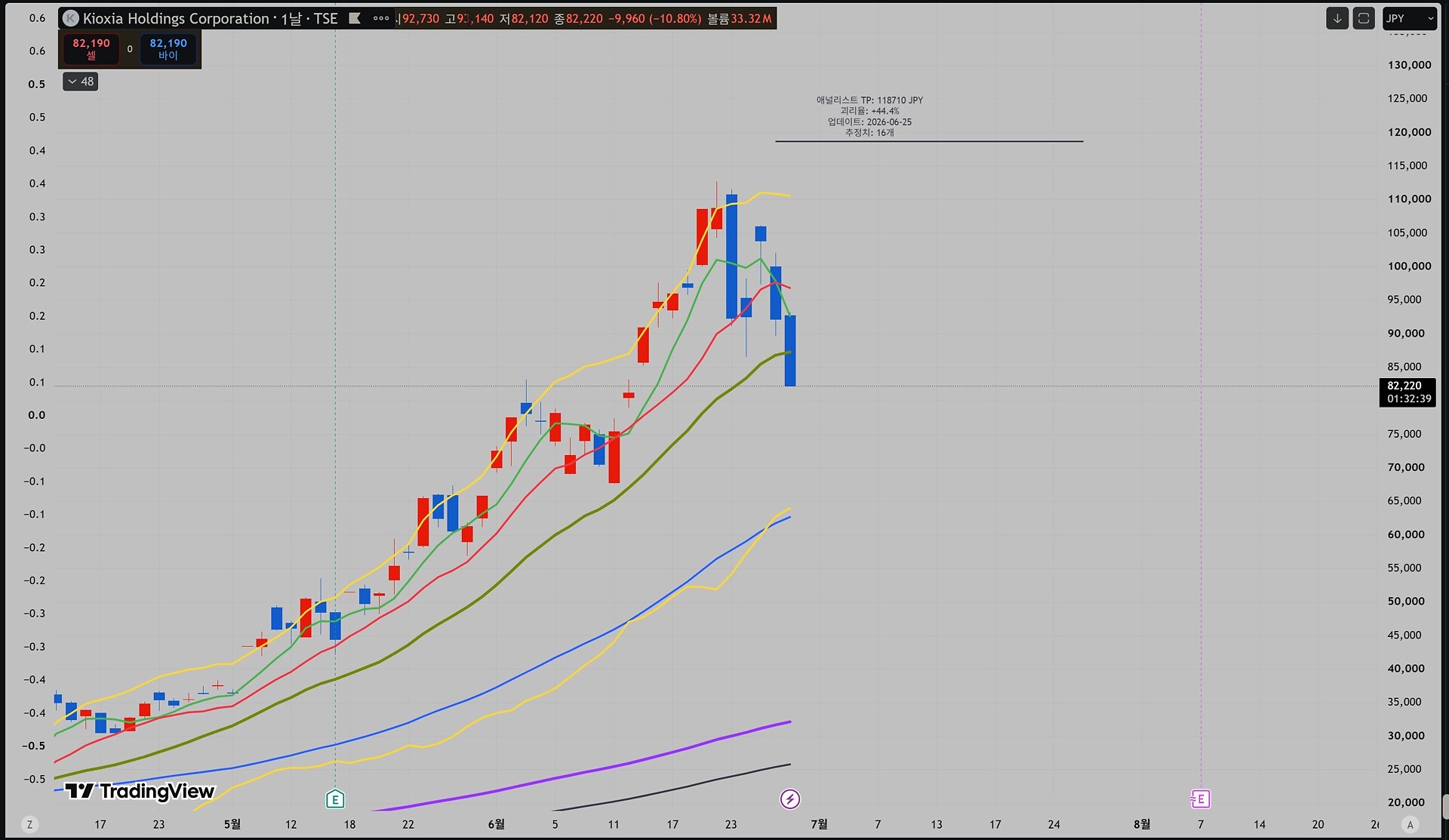The image size is (1449, 840).
Task: Collapse the indicator legend showing 48
Action: [80, 82]
